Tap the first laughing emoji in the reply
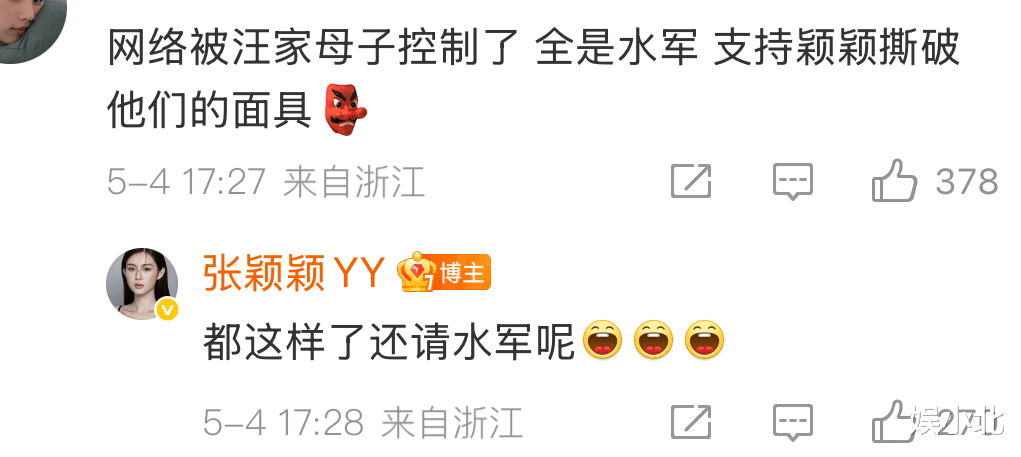Screen dimensions: 1021x457 point(602,340)
